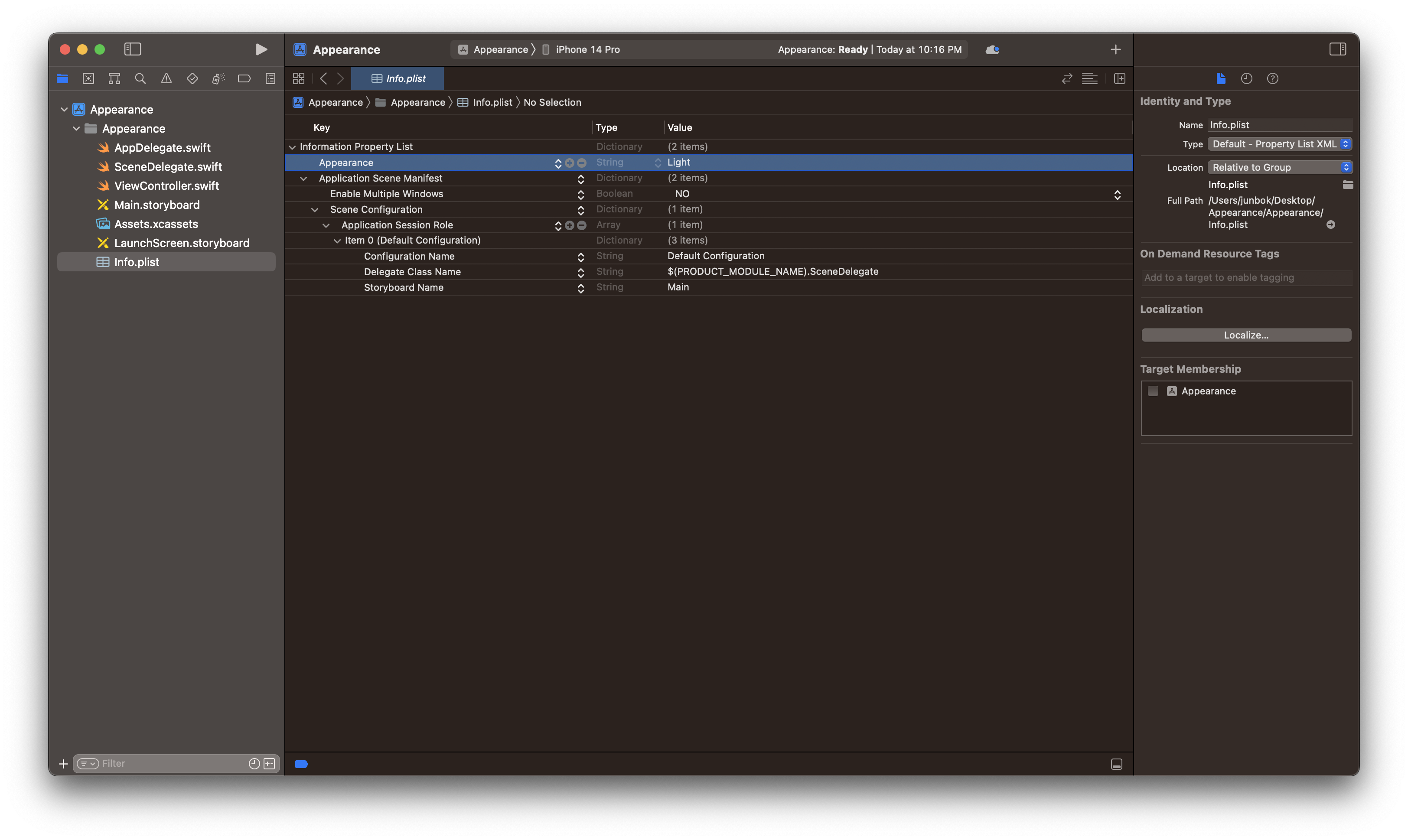
Task: Check the Appearance target membership checkbox
Action: pyautogui.click(x=1153, y=391)
